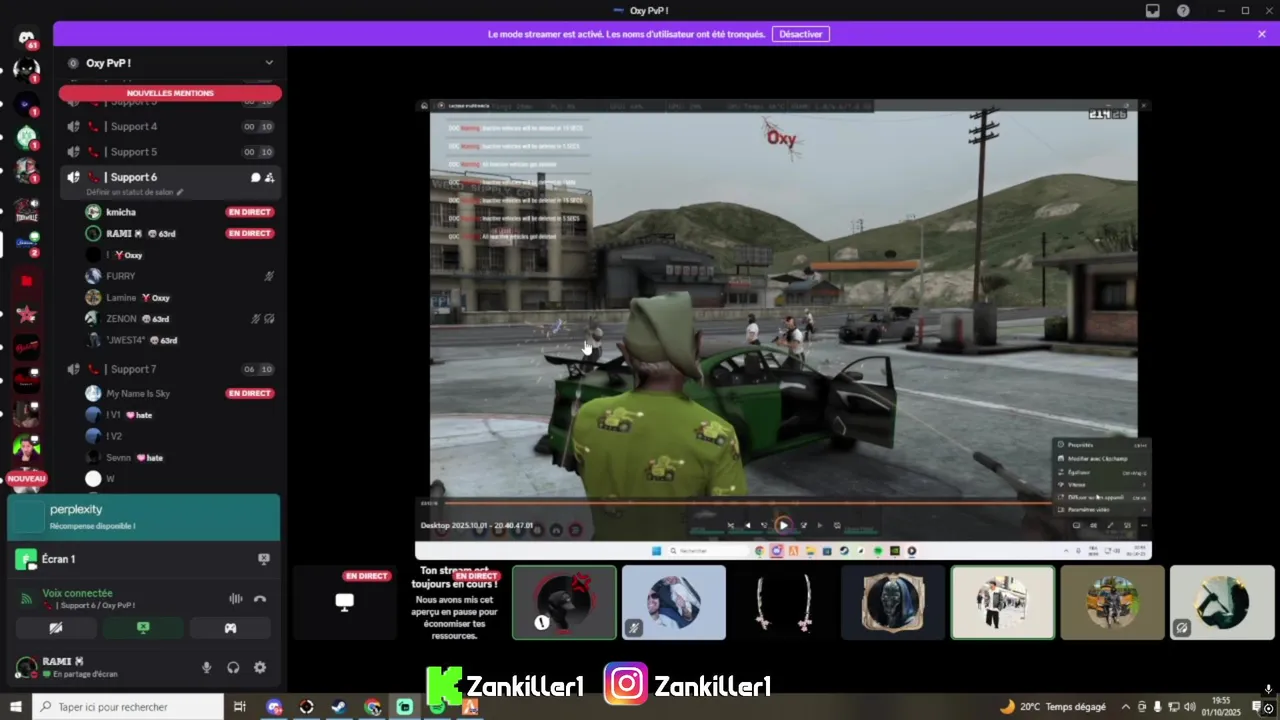Select participant tile with pink necklace avatar
The height and width of the screenshot is (720, 1280).
pyautogui.click(x=783, y=602)
